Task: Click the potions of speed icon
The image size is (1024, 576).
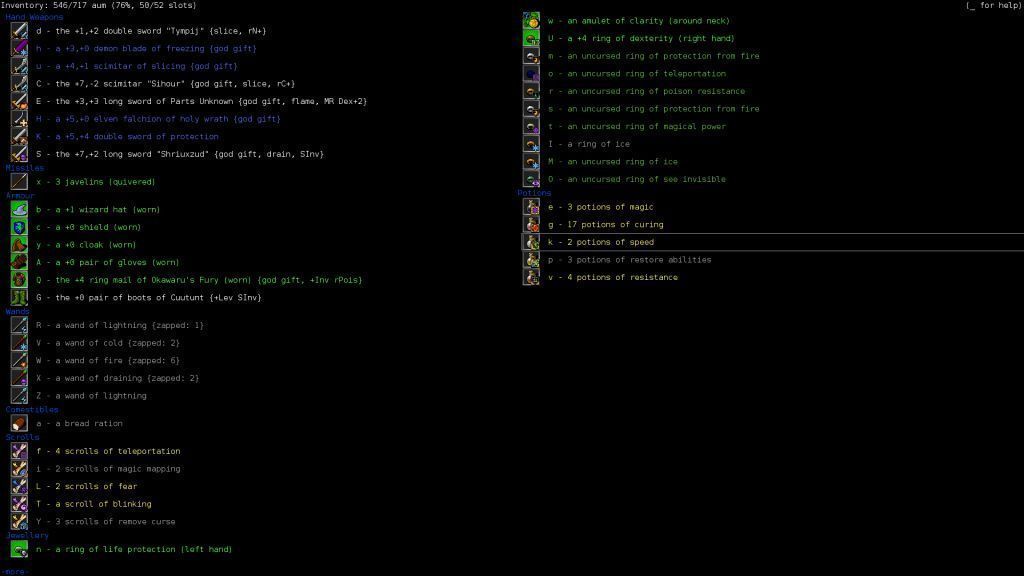Action: (531, 242)
